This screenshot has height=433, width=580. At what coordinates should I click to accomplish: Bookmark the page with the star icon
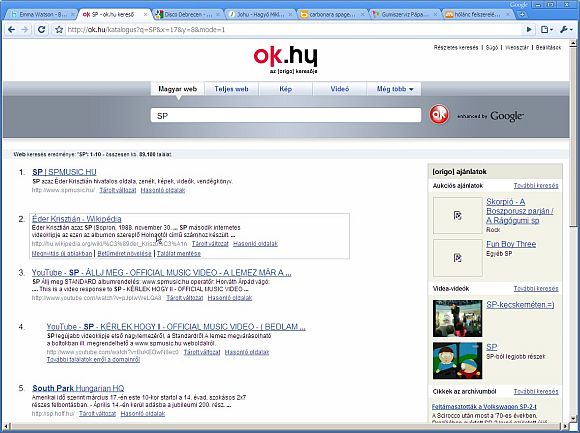[x=58, y=30]
